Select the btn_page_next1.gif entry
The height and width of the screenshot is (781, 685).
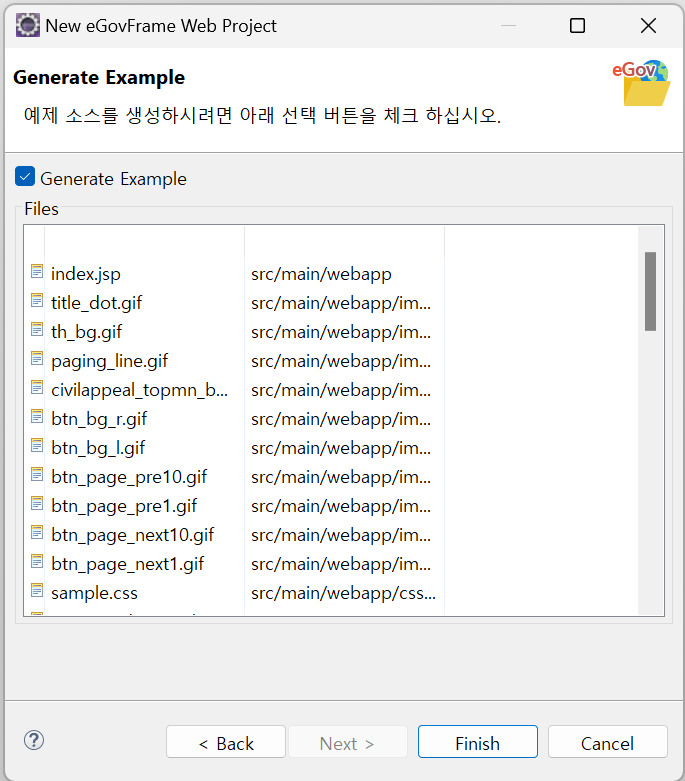tap(127, 564)
